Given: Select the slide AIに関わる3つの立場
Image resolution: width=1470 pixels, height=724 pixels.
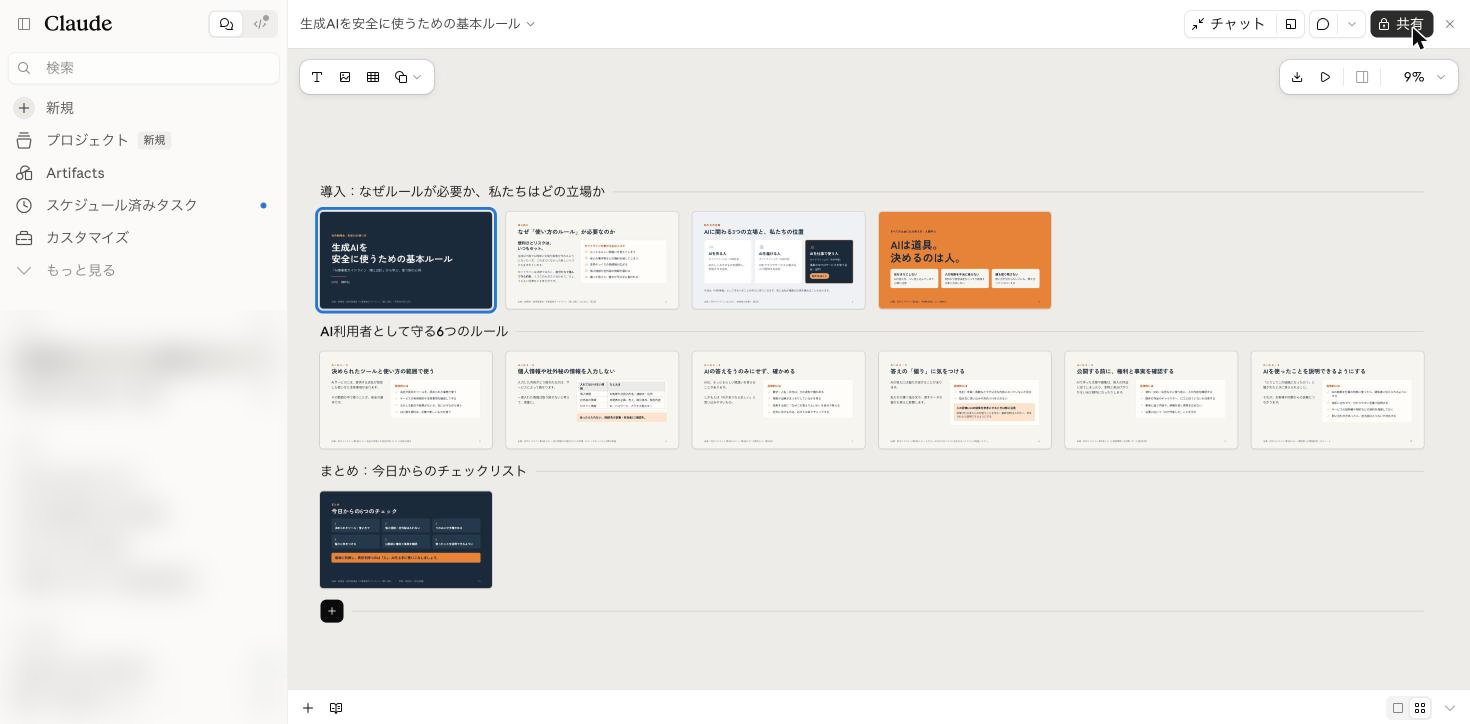Looking at the screenshot, I should click(778, 260).
